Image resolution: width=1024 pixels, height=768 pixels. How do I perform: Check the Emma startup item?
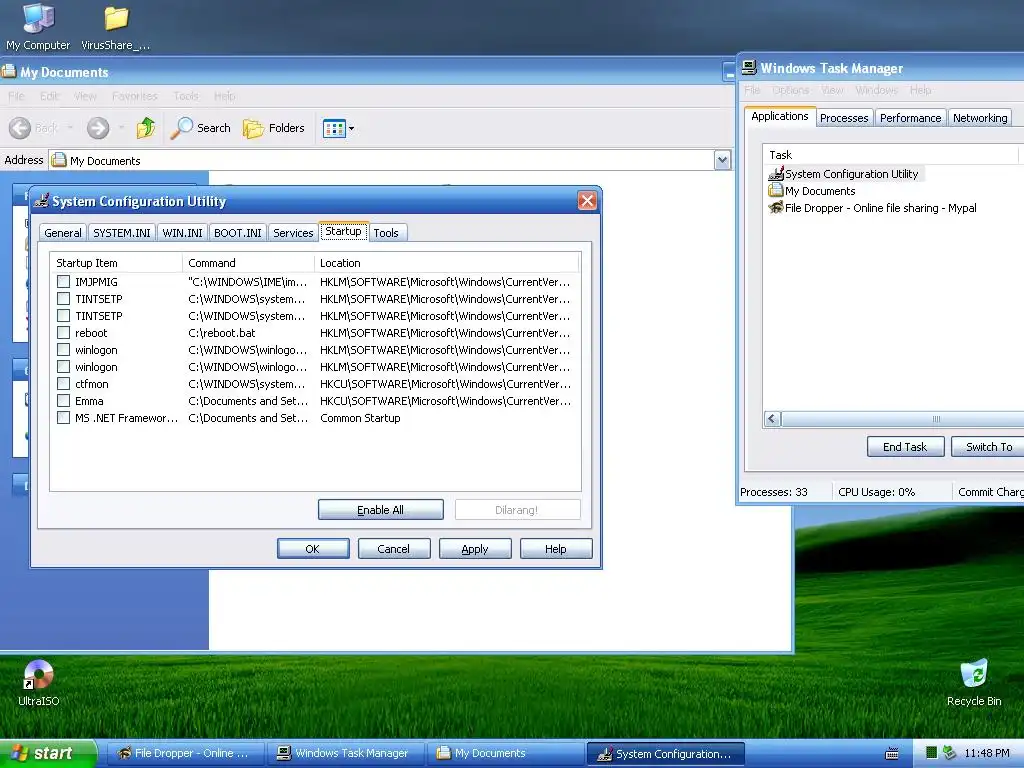click(x=63, y=400)
